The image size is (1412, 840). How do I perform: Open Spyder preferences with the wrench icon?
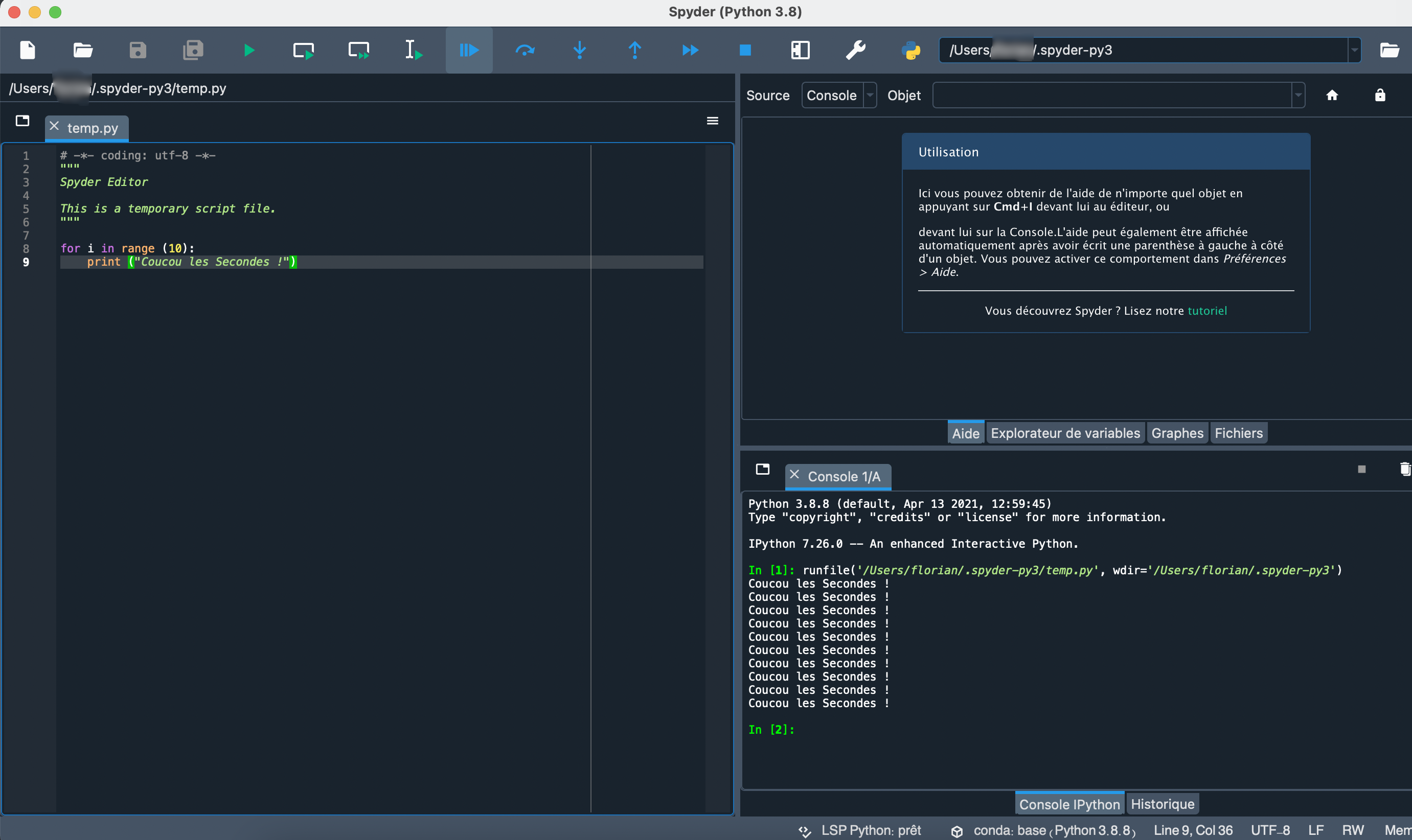point(855,50)
